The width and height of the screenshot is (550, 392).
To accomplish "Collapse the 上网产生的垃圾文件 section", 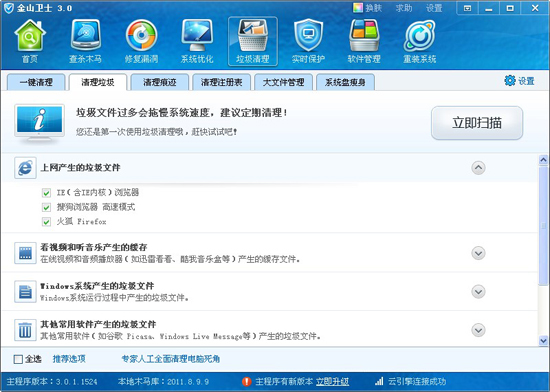I will tap(478, 168).
